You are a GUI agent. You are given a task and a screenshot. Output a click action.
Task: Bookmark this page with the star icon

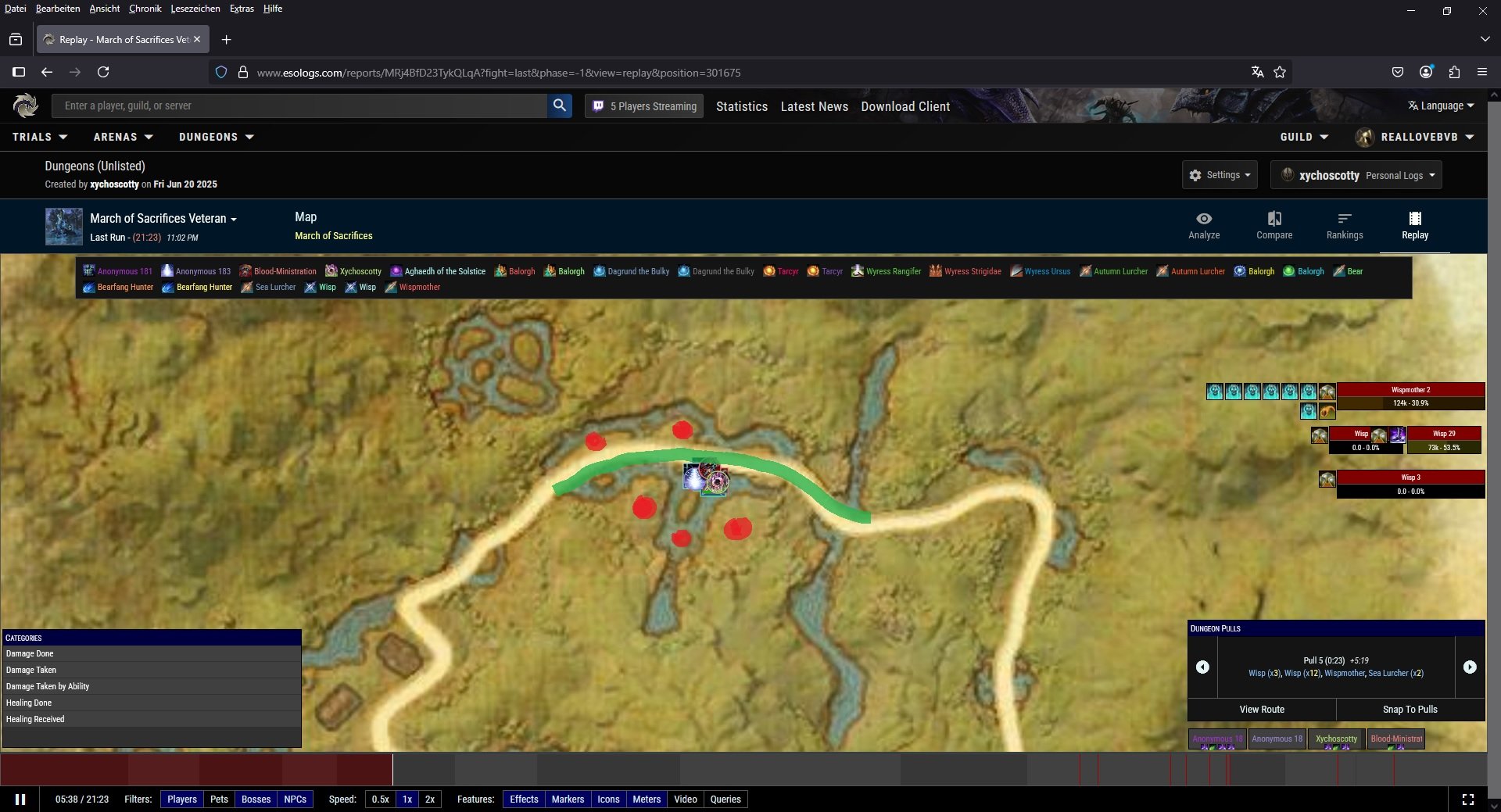coord(1280,72)
